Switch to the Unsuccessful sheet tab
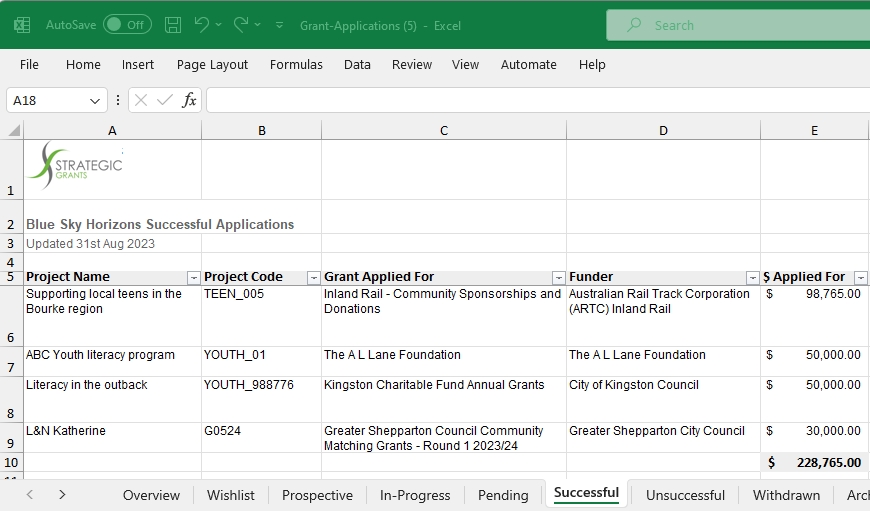Screen dimensions: 870x511 pyautogui.click(x=685, y=495)
